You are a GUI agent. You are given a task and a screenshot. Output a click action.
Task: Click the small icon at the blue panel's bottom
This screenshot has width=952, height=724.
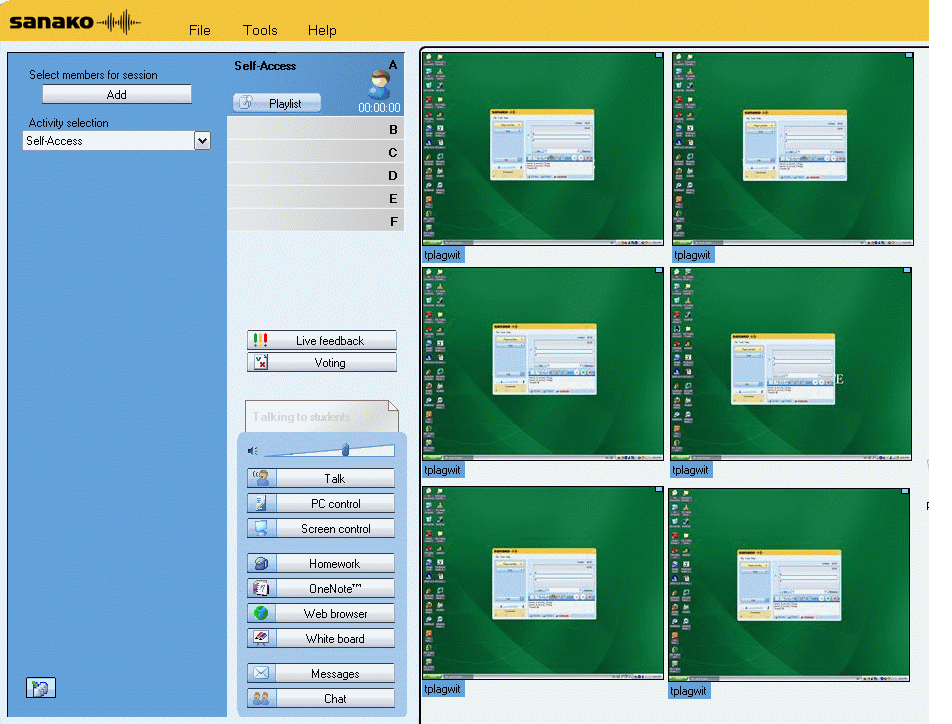tap(41, 688)
